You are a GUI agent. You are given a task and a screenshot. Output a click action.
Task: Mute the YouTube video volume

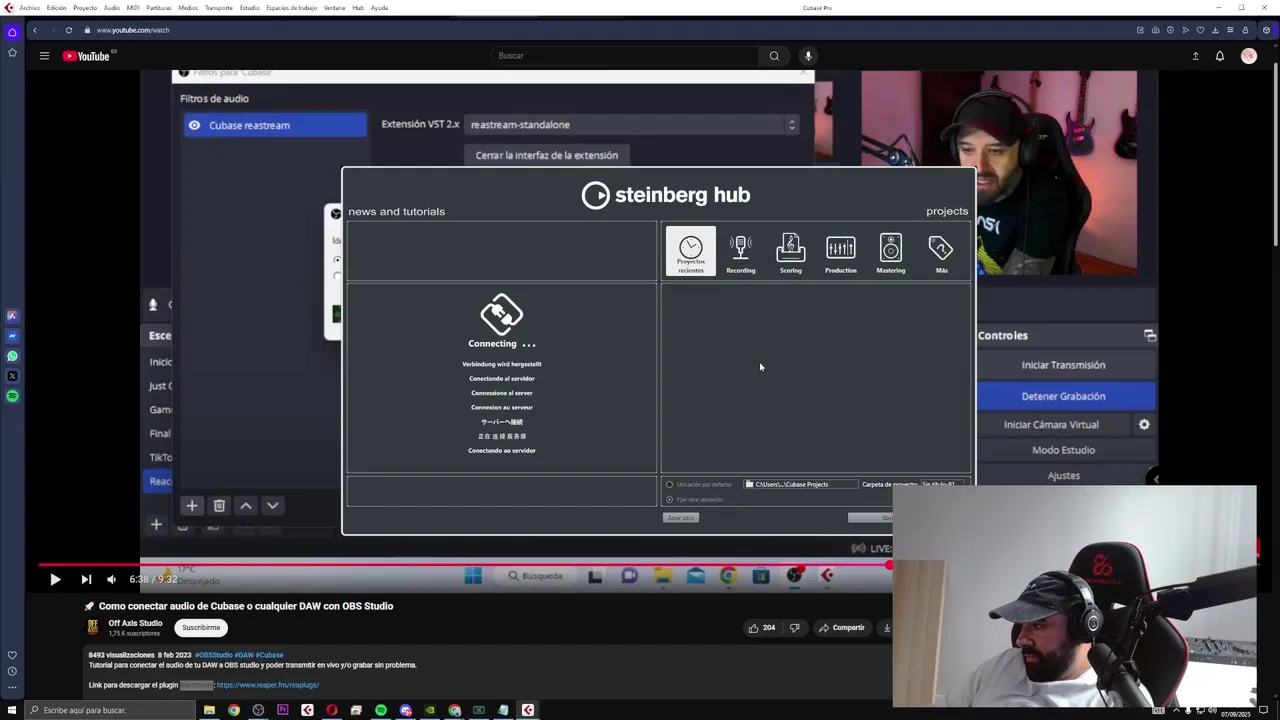(x=111, y=579)
